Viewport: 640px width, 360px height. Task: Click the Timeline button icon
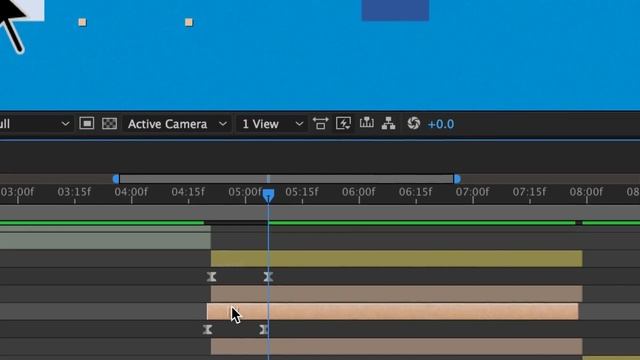point(367,123)
